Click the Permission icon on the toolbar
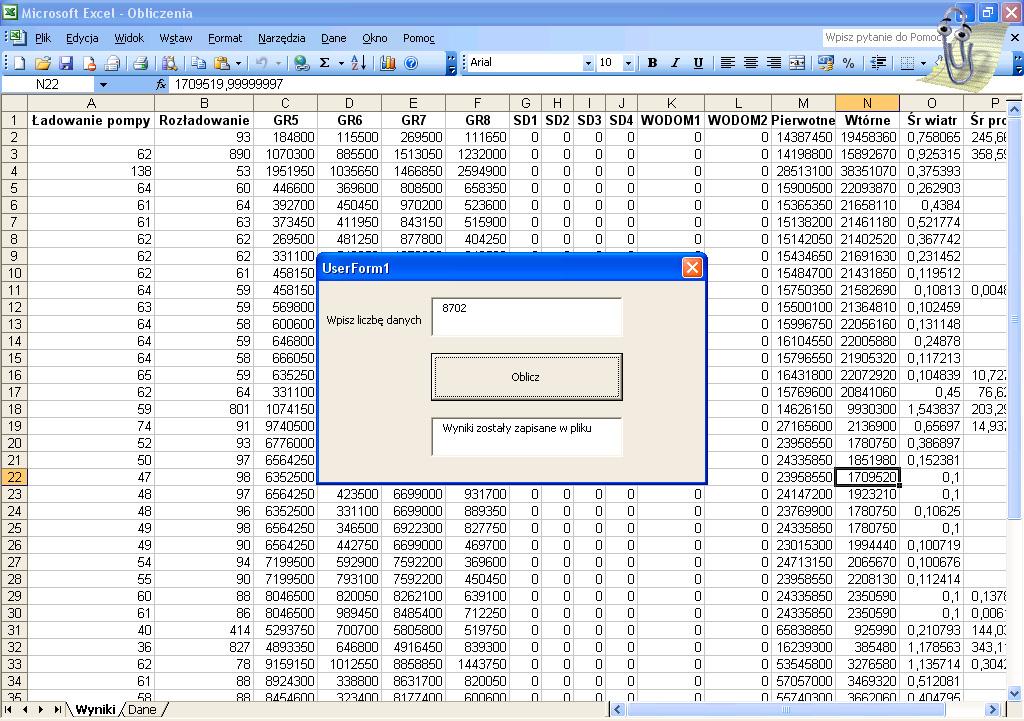Viewport: 1024px width, 721px height. (89, 63)
